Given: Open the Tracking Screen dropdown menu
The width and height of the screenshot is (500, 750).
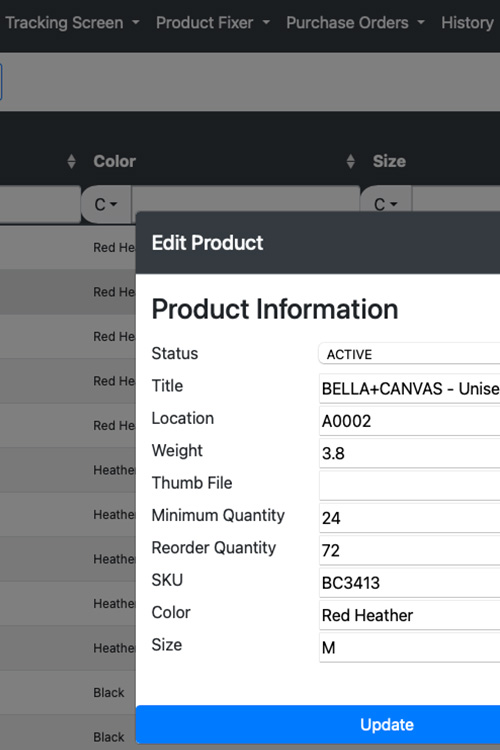Looking at the screenshot, I should click(72, 22).
